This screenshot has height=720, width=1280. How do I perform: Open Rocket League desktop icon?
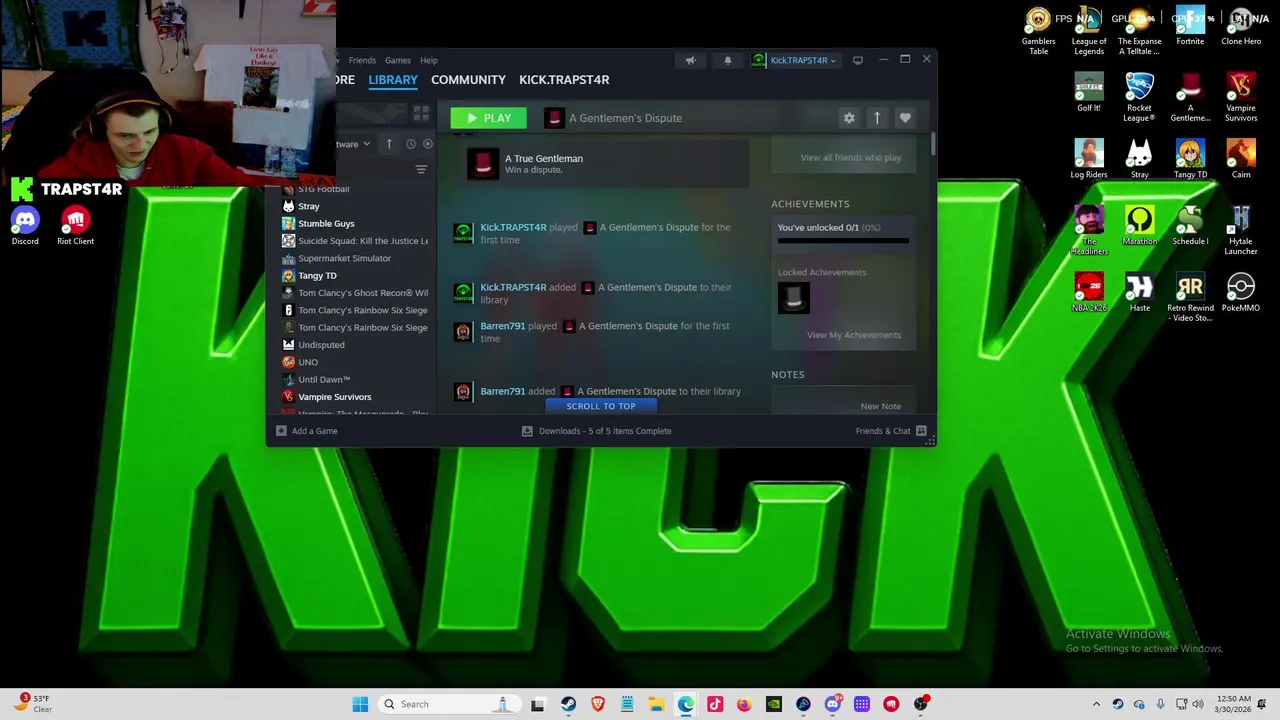[x=1139, y=98]
